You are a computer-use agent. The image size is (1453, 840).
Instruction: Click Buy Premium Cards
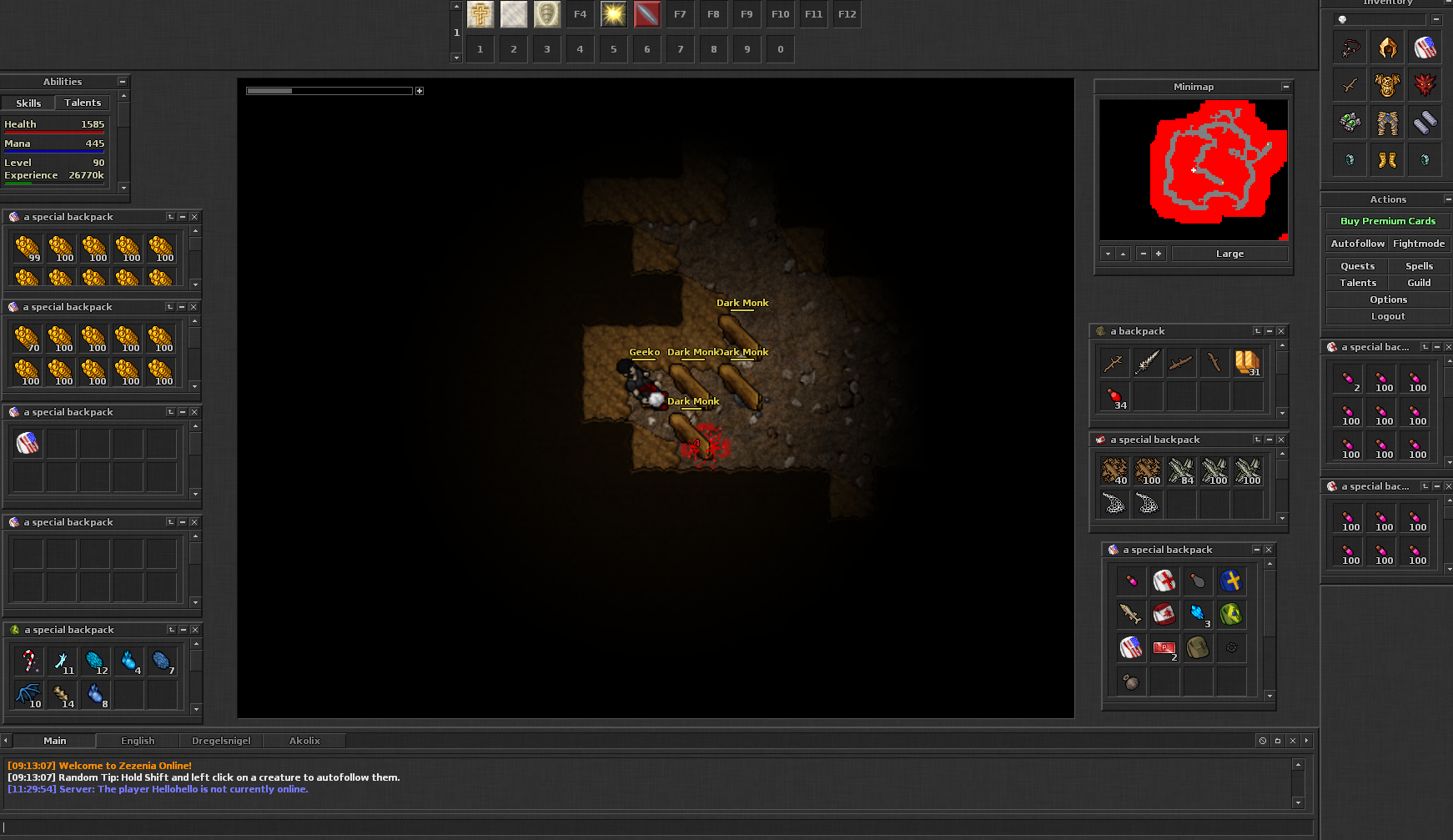(1388, 221)
